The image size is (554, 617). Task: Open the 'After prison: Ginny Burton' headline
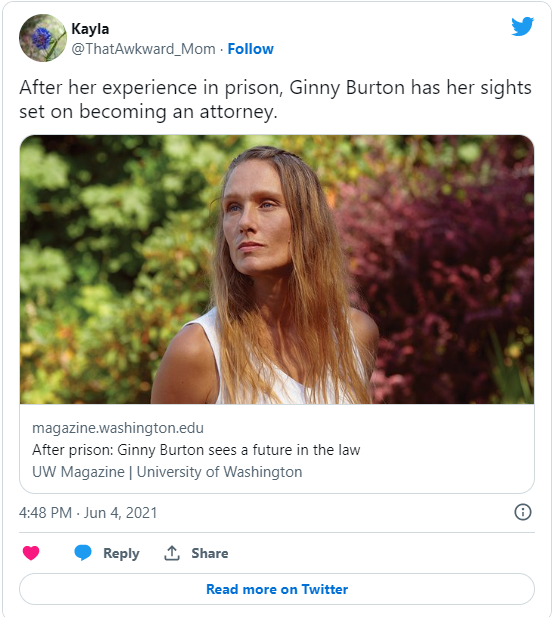pyautogui.click(x=196, y=450)
